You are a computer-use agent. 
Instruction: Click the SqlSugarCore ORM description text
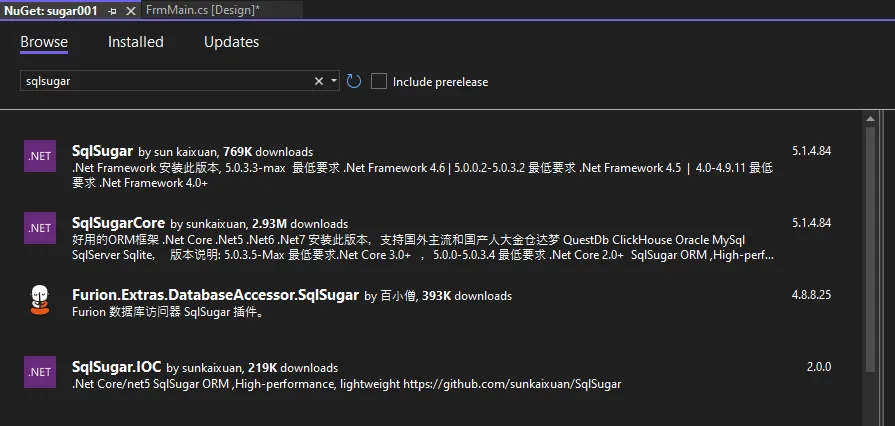point(423,248)
